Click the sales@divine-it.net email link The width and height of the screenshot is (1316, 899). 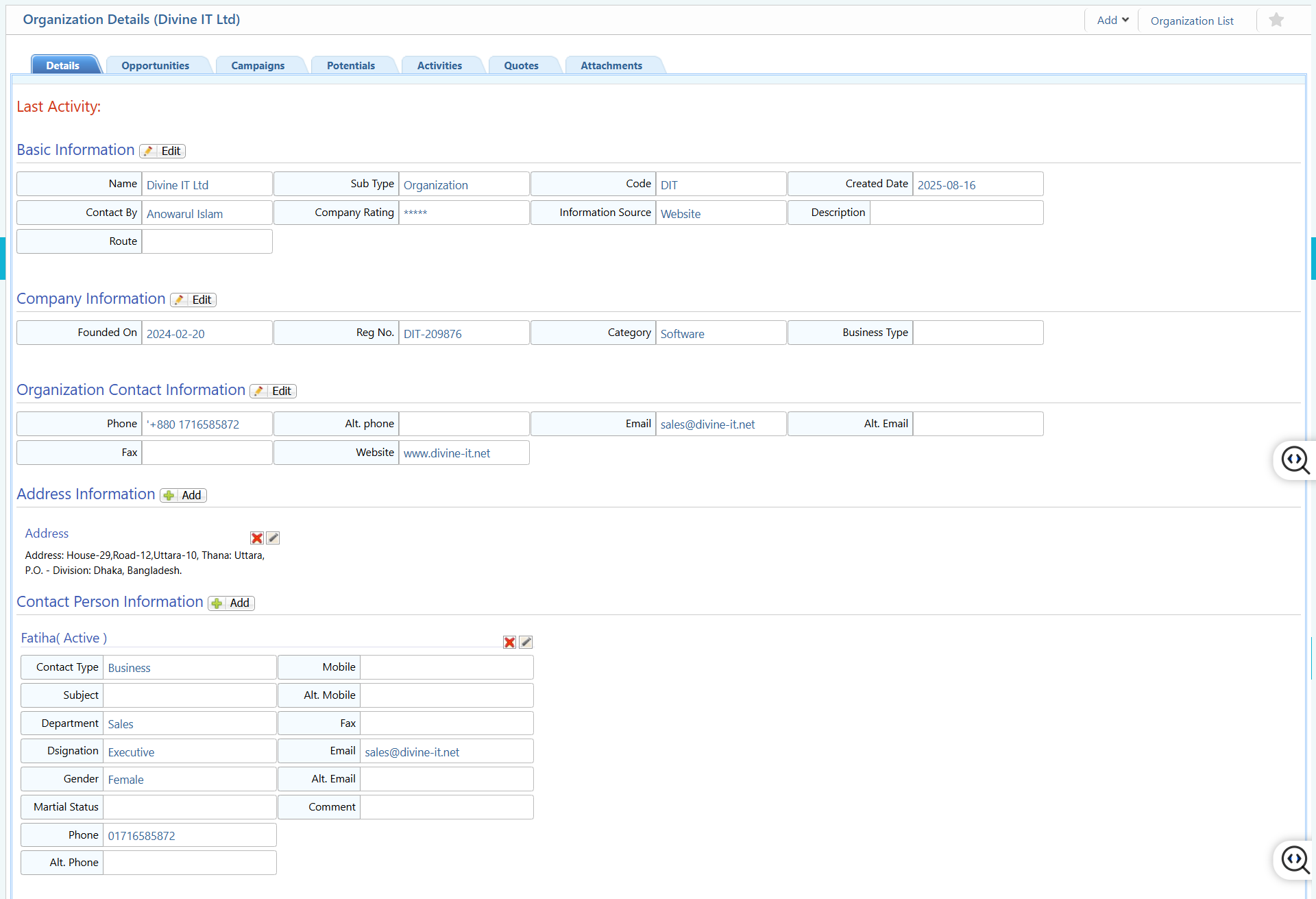tap(707, 424)
